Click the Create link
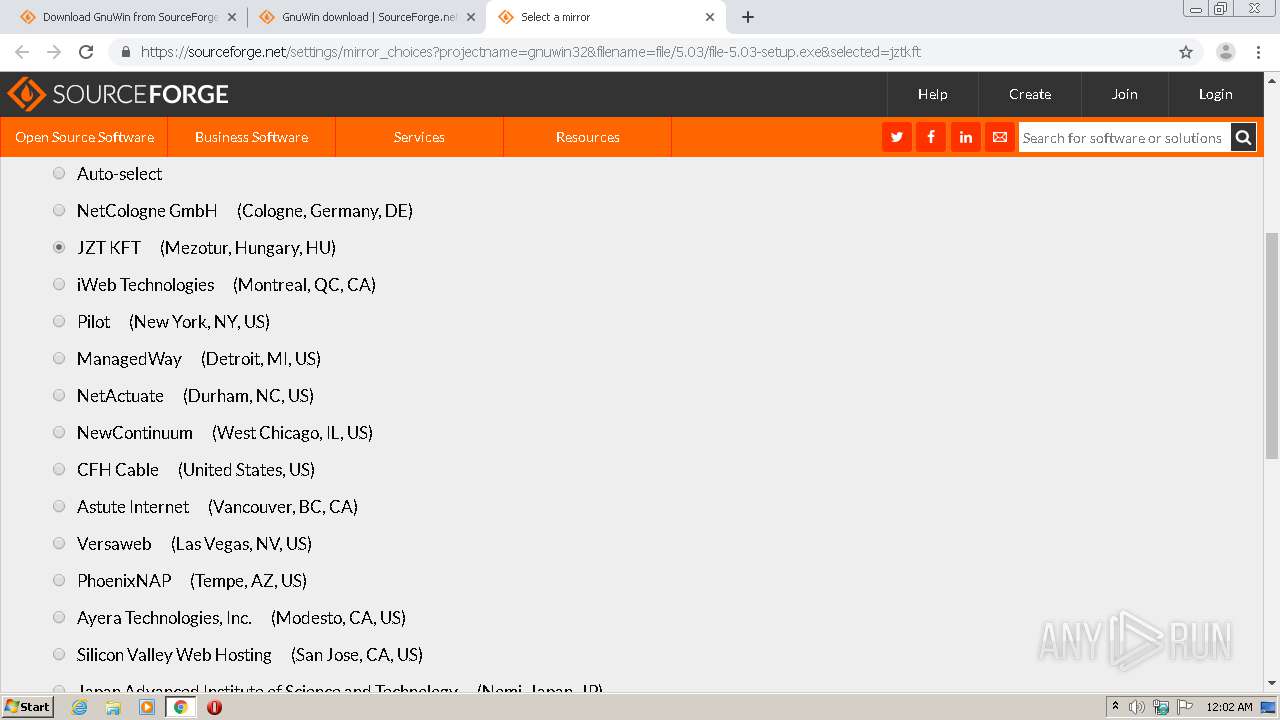 click(1030, 94)
